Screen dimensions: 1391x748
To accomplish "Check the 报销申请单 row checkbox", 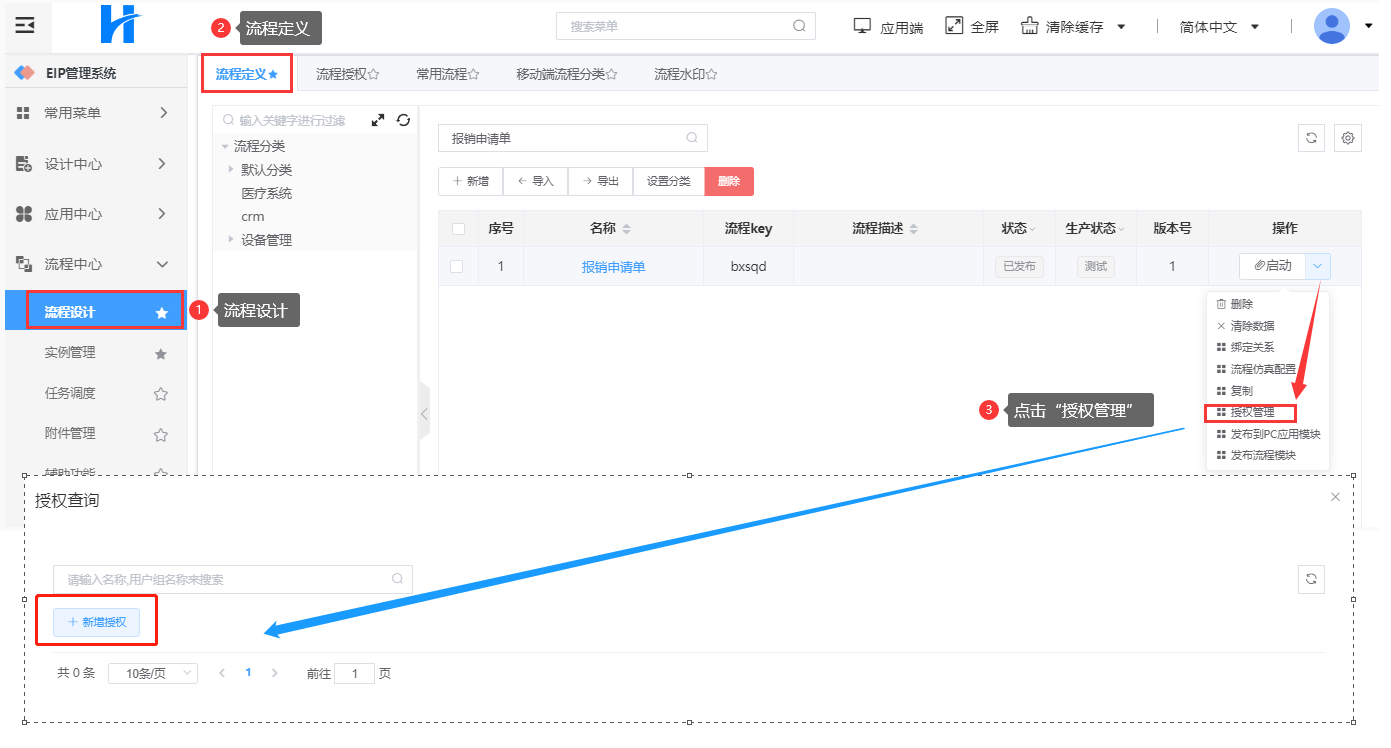I will pyautogui.click(x=456, y=267).
